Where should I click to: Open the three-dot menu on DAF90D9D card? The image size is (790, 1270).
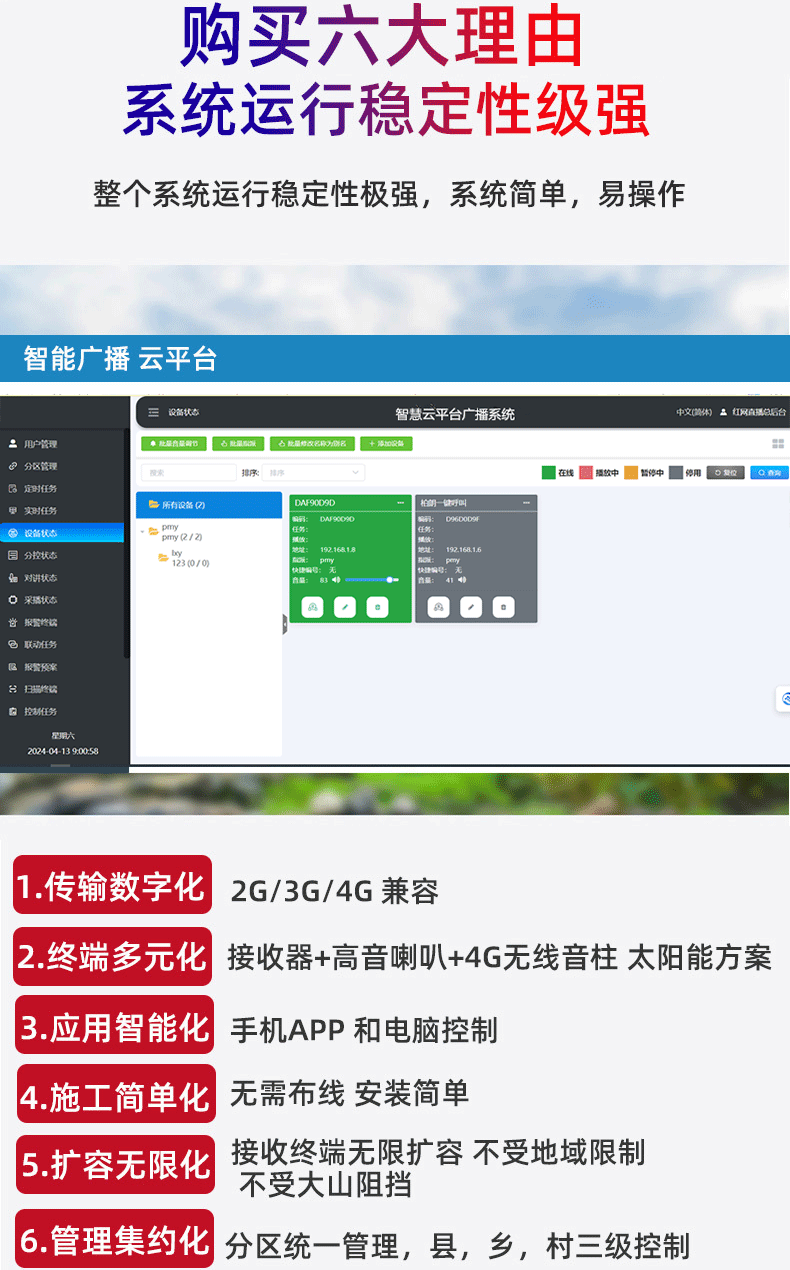pos(401,502)
